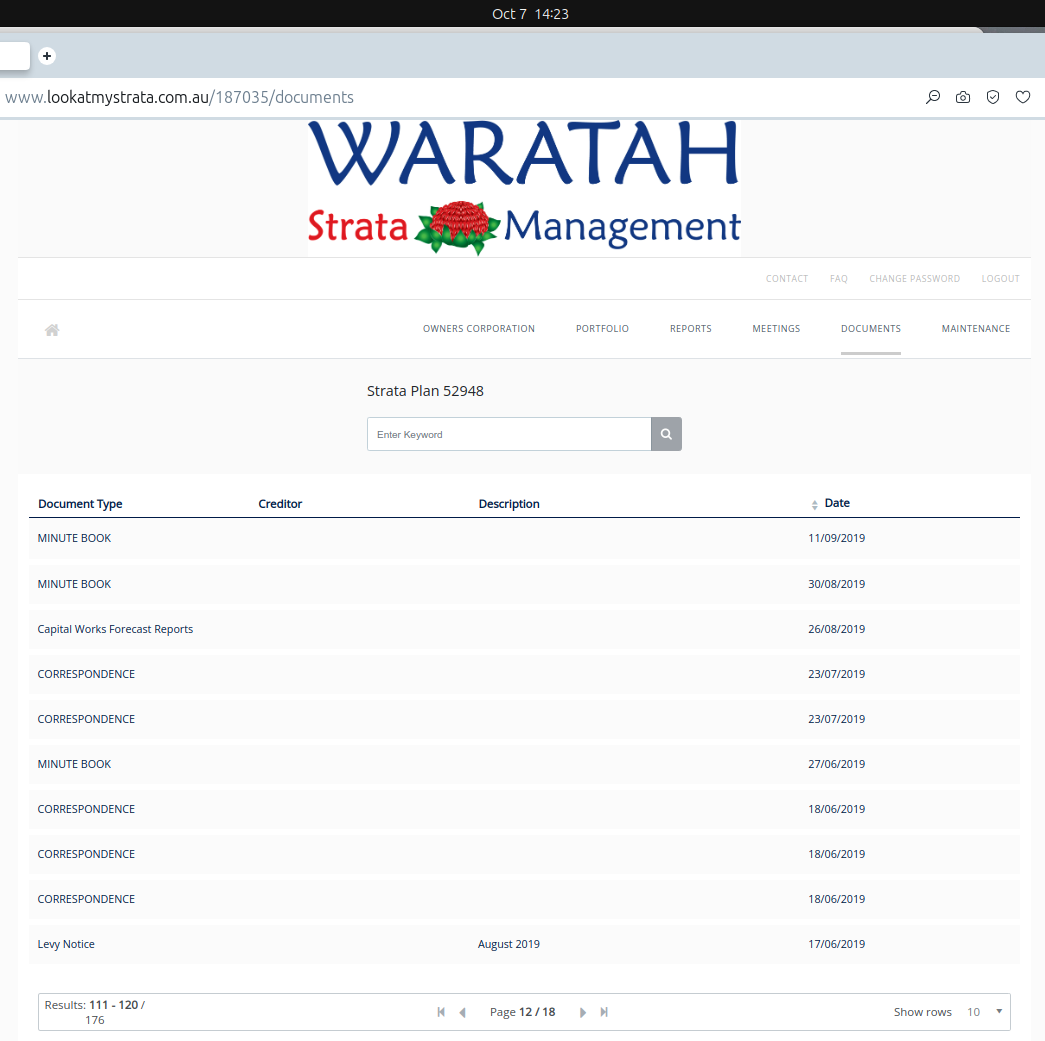Screen dimensions: 1045x1041
Task: Sort by Date using the sort arrows icon
Action: point(814,505)
